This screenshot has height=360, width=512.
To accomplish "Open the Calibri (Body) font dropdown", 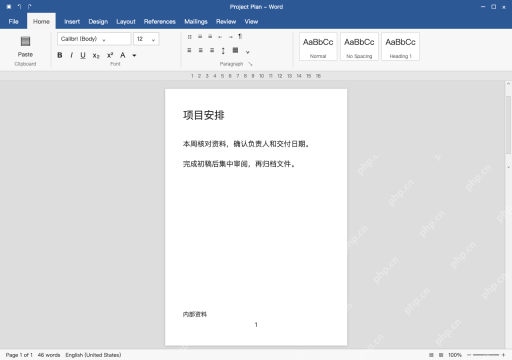I will point(94,39).
